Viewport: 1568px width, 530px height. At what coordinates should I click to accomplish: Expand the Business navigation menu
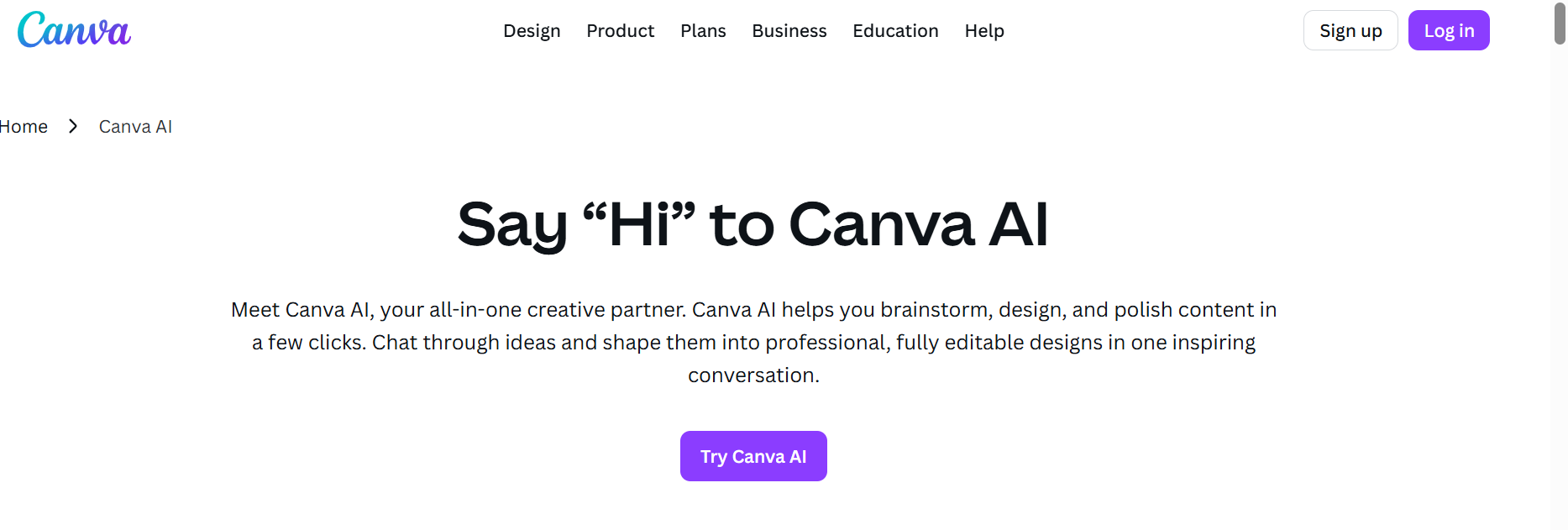[789, 31]
